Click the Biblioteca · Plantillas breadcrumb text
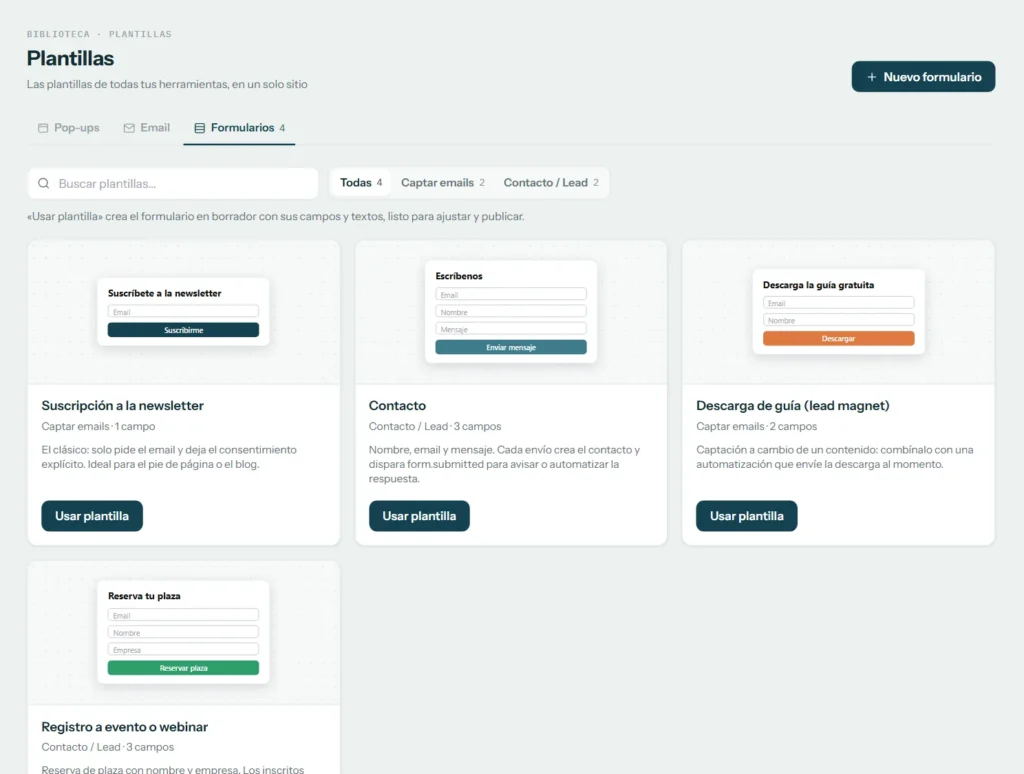The width and height of the screenshot is (1024, 774). tap(99, 34)
